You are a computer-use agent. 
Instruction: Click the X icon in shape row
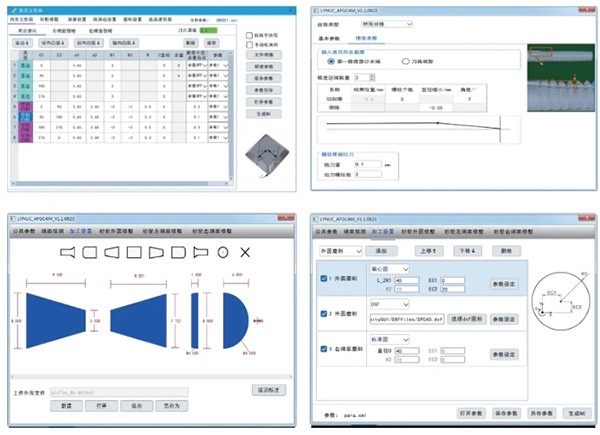[245, 251]
